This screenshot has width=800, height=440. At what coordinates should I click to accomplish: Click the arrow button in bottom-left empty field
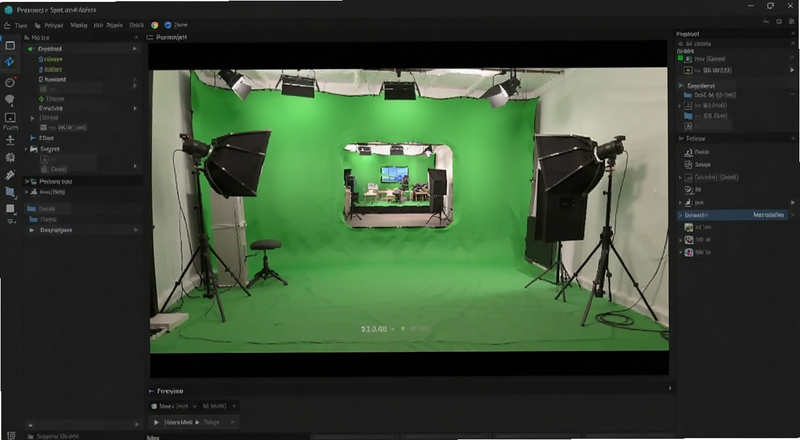pyautogui.click(x=136, y=424)
